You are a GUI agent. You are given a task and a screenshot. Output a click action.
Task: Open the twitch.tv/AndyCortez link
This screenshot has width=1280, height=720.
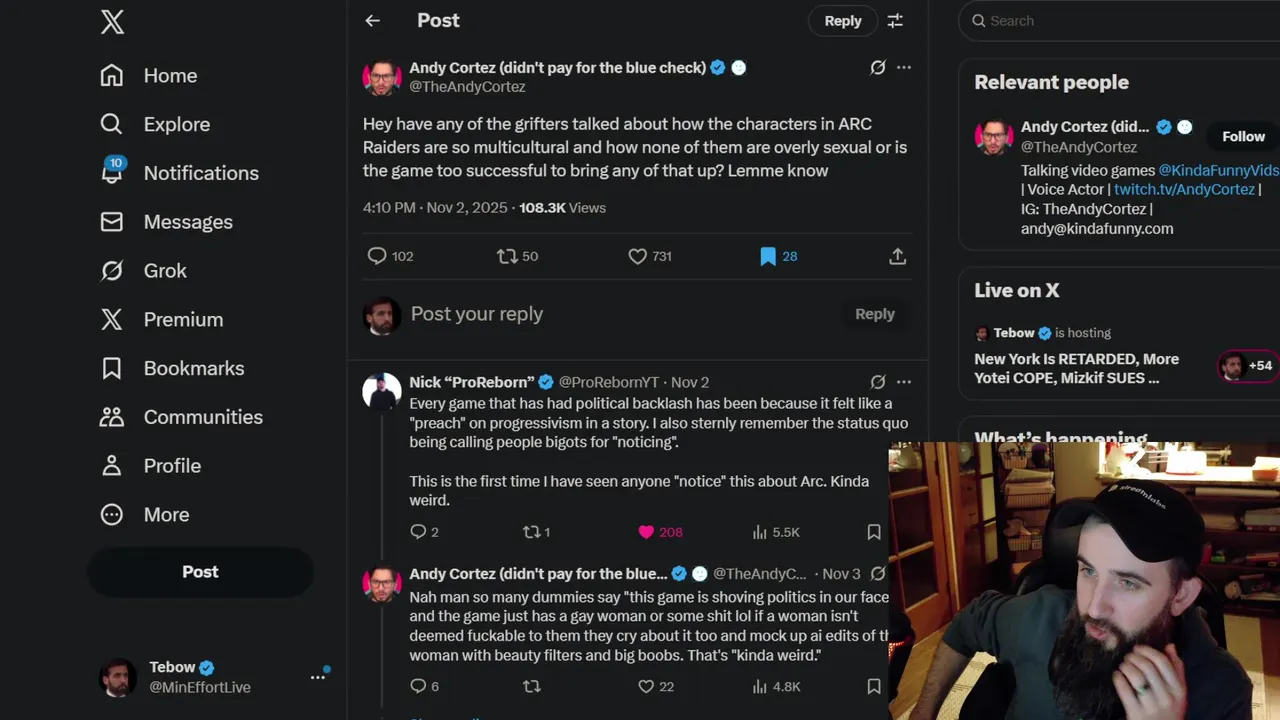[x=1184, y=190]
